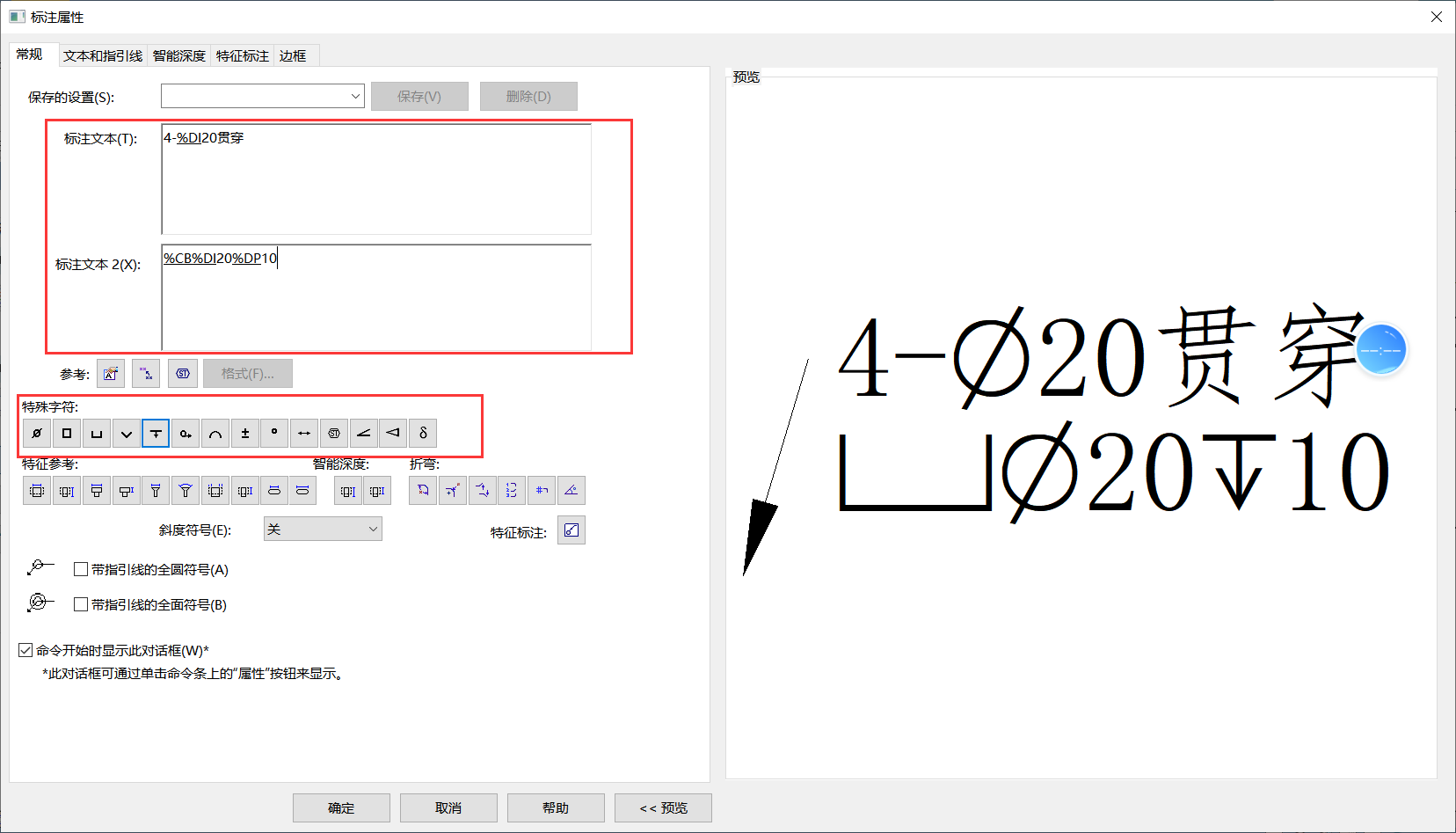The image size is (1456, 833).
Task: Insert the countersink V symbol
Action: click(127, 434)
